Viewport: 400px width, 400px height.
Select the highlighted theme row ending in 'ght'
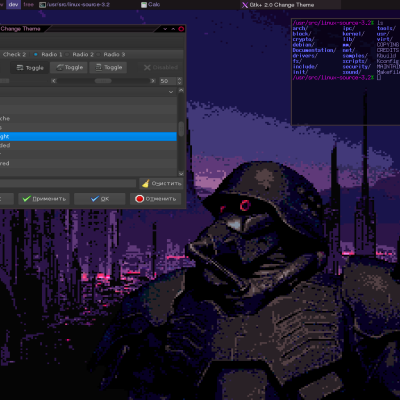[x=88, y=136]
